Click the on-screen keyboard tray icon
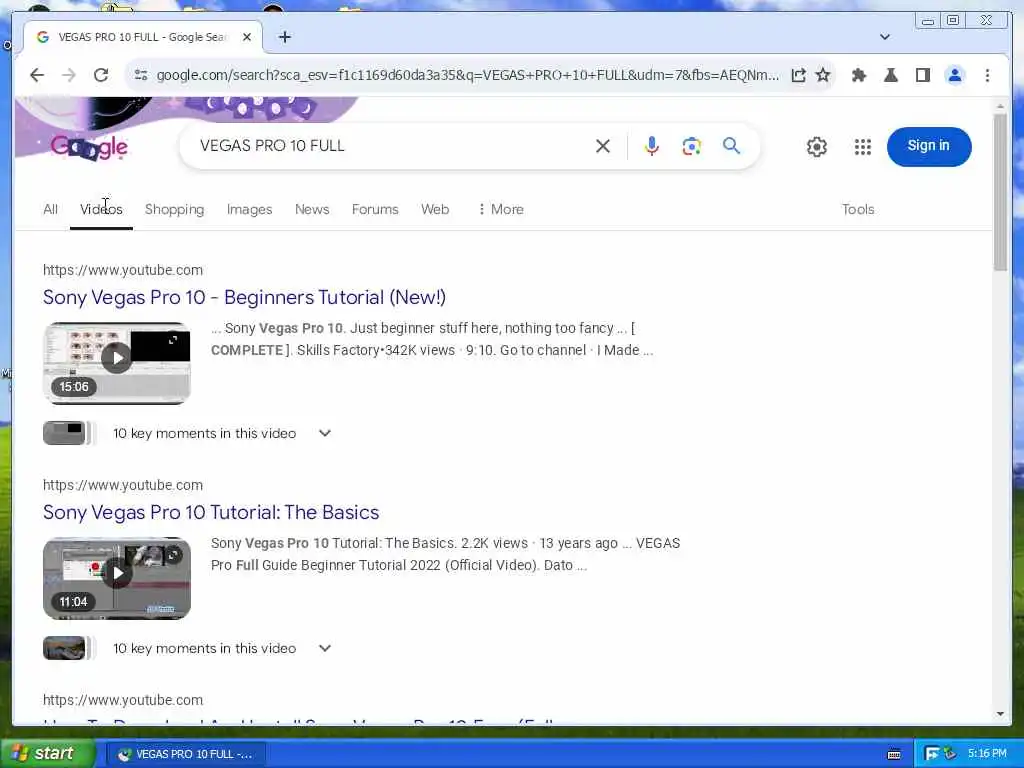1024x768 pixels. [x=894, y=754]
